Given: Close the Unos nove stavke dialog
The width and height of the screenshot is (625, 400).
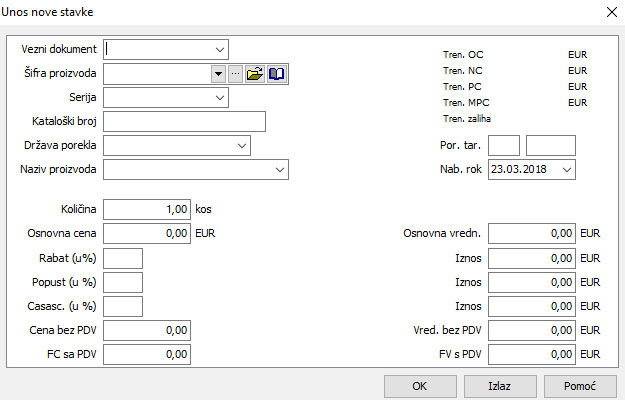Looking at the screenshot, I should click(610, 12).
